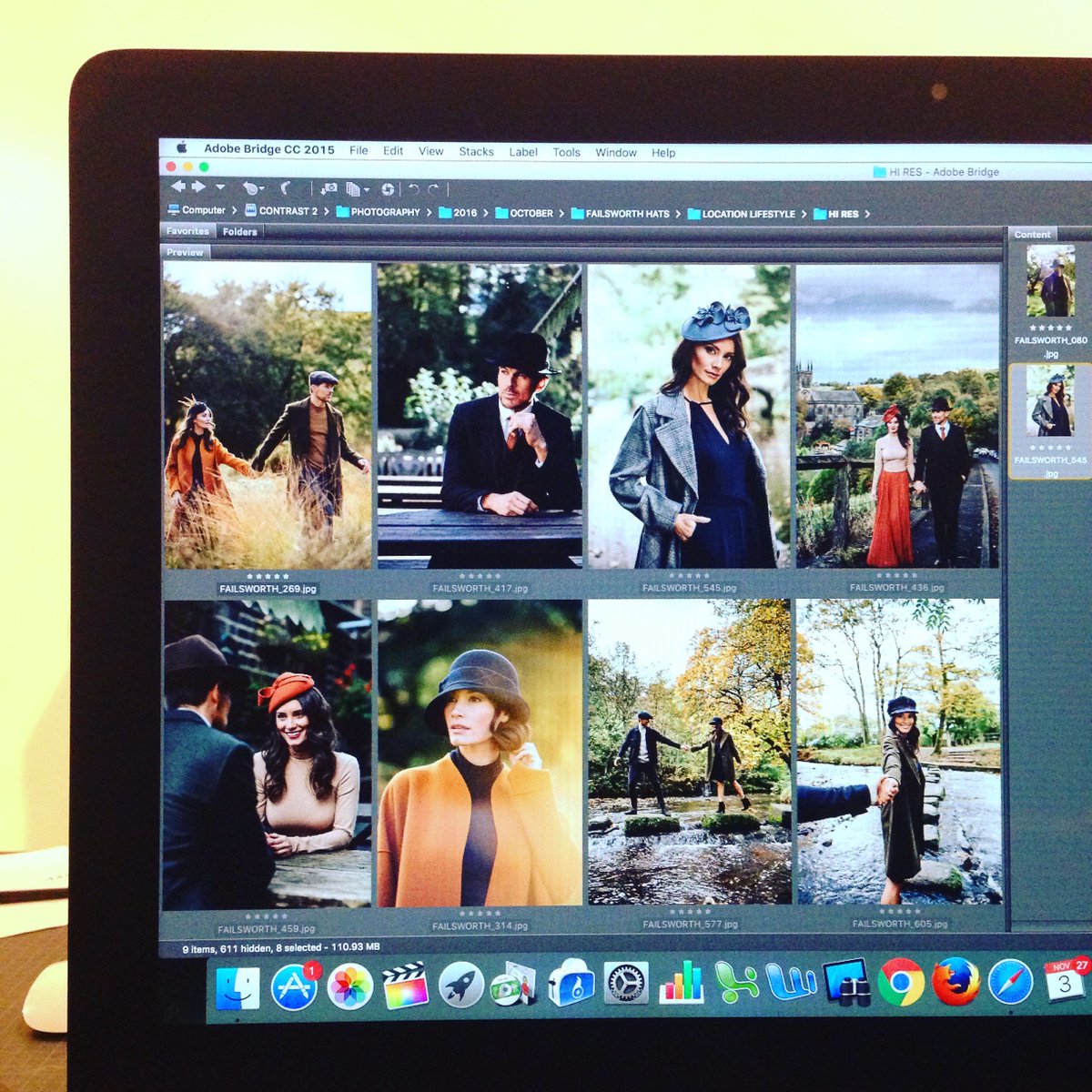Launch Numbers chart icon in the Dock
This screenshot has height=1092, width=1092.
point(682,983)
